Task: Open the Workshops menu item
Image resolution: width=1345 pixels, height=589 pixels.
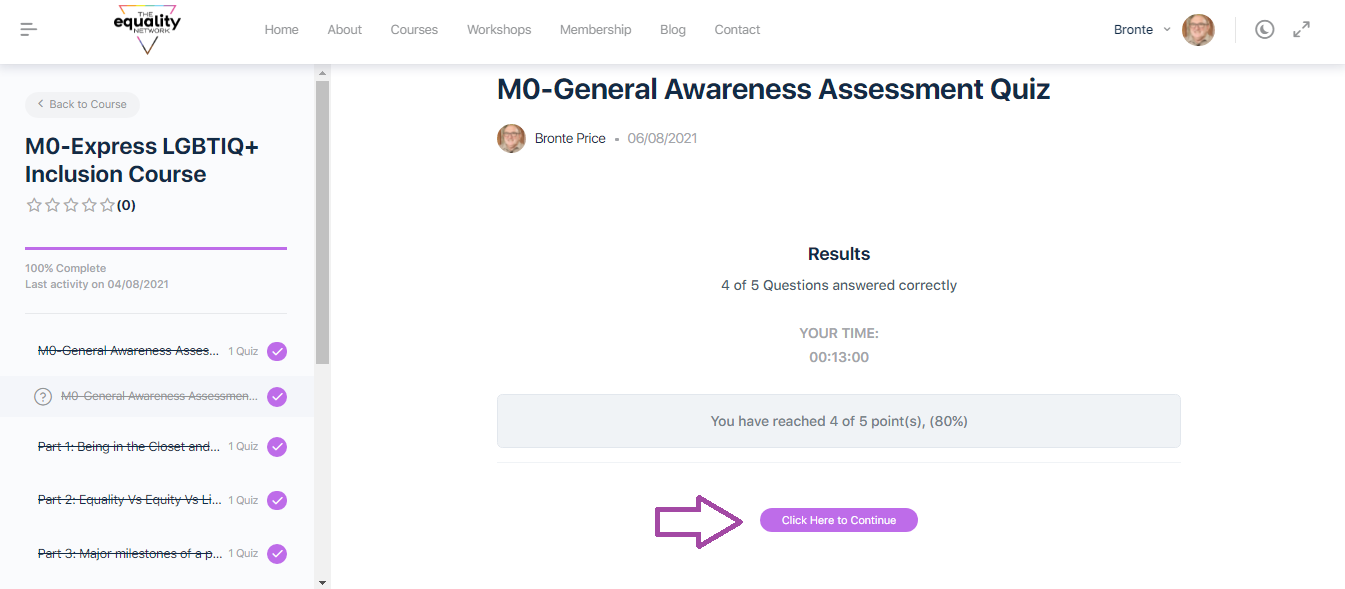Action: (499, 30)
